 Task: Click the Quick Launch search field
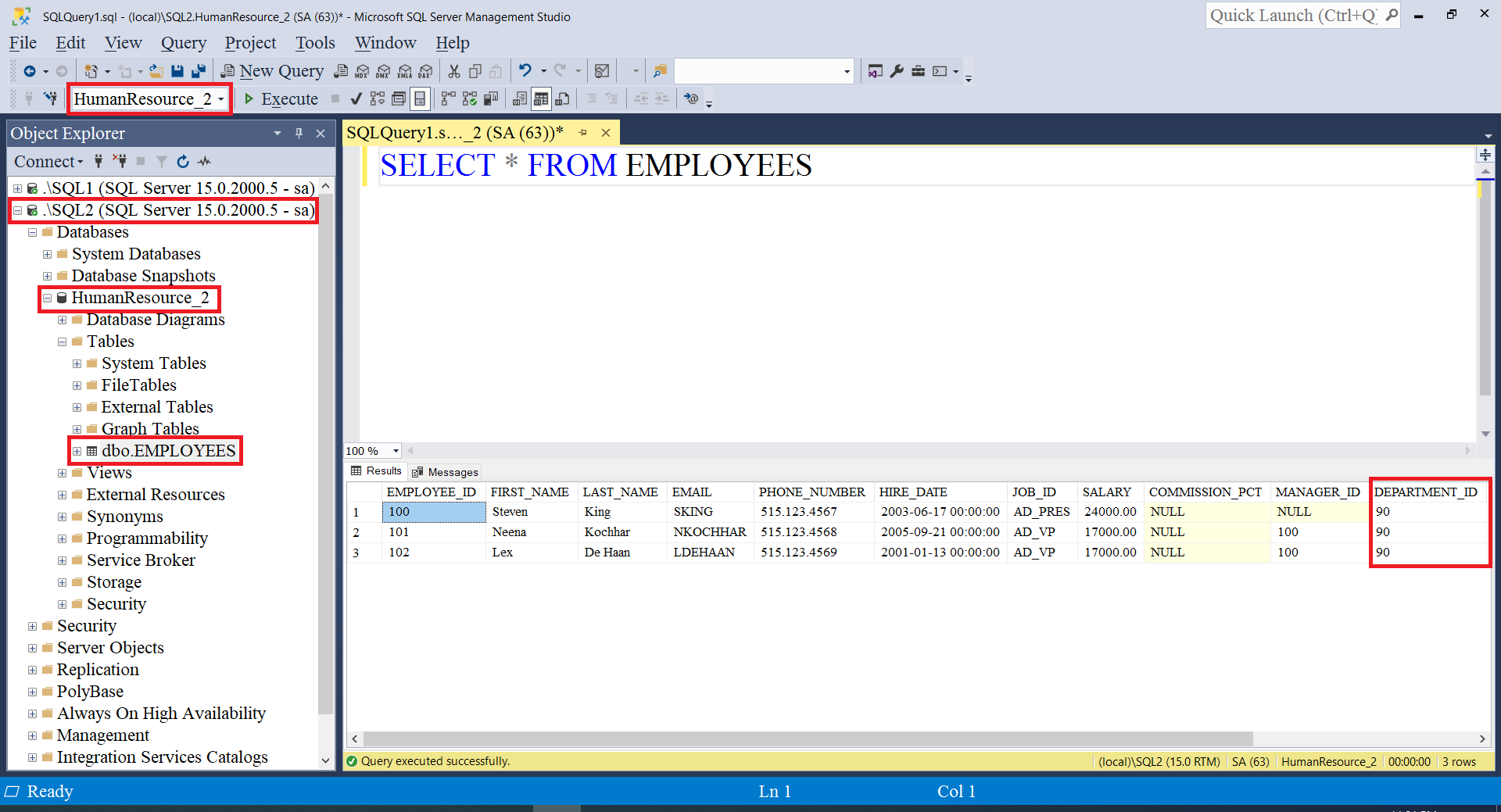pos(1293,16)
